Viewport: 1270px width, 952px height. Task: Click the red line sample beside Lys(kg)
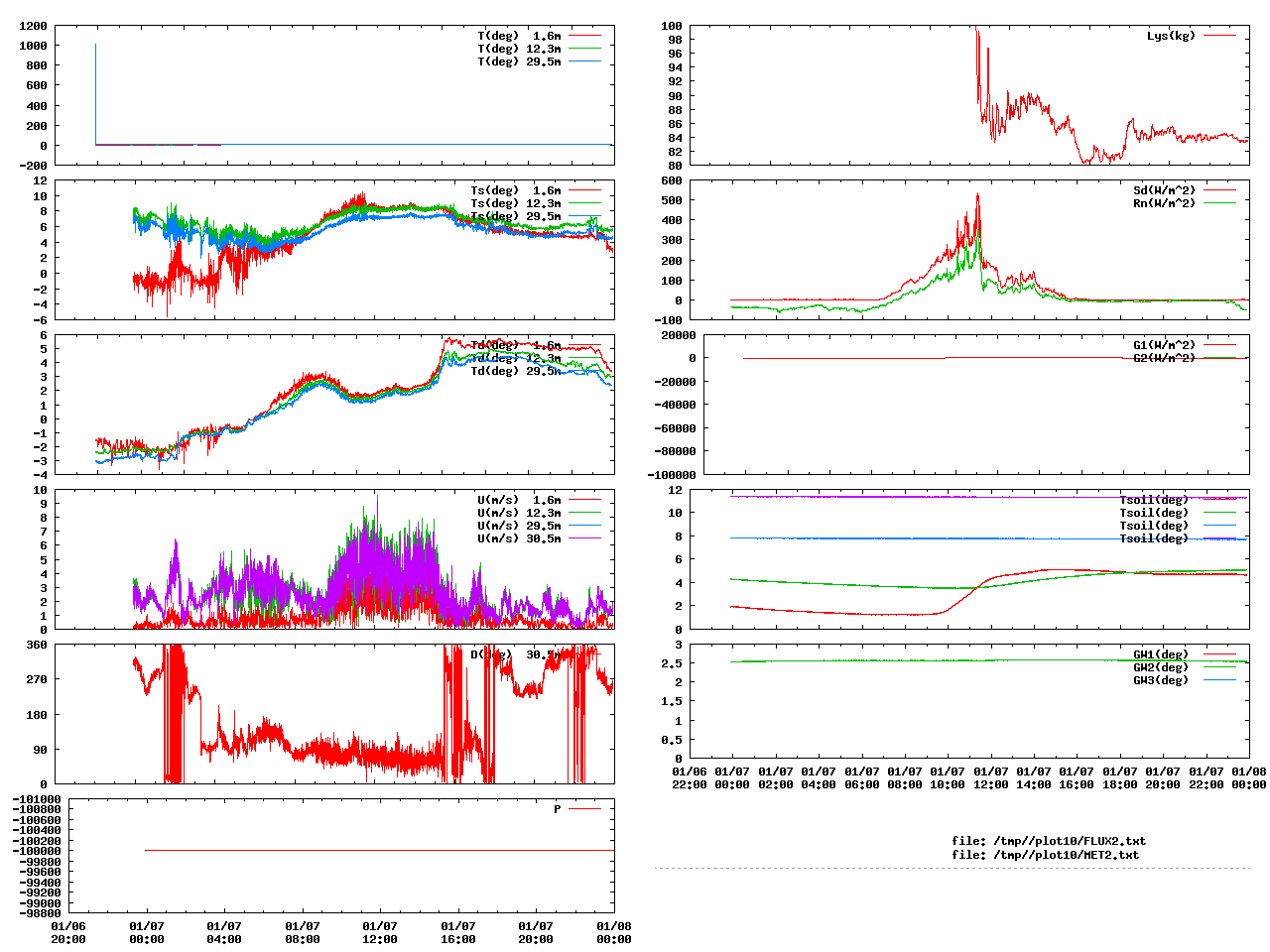click(x=1220, y=36)
